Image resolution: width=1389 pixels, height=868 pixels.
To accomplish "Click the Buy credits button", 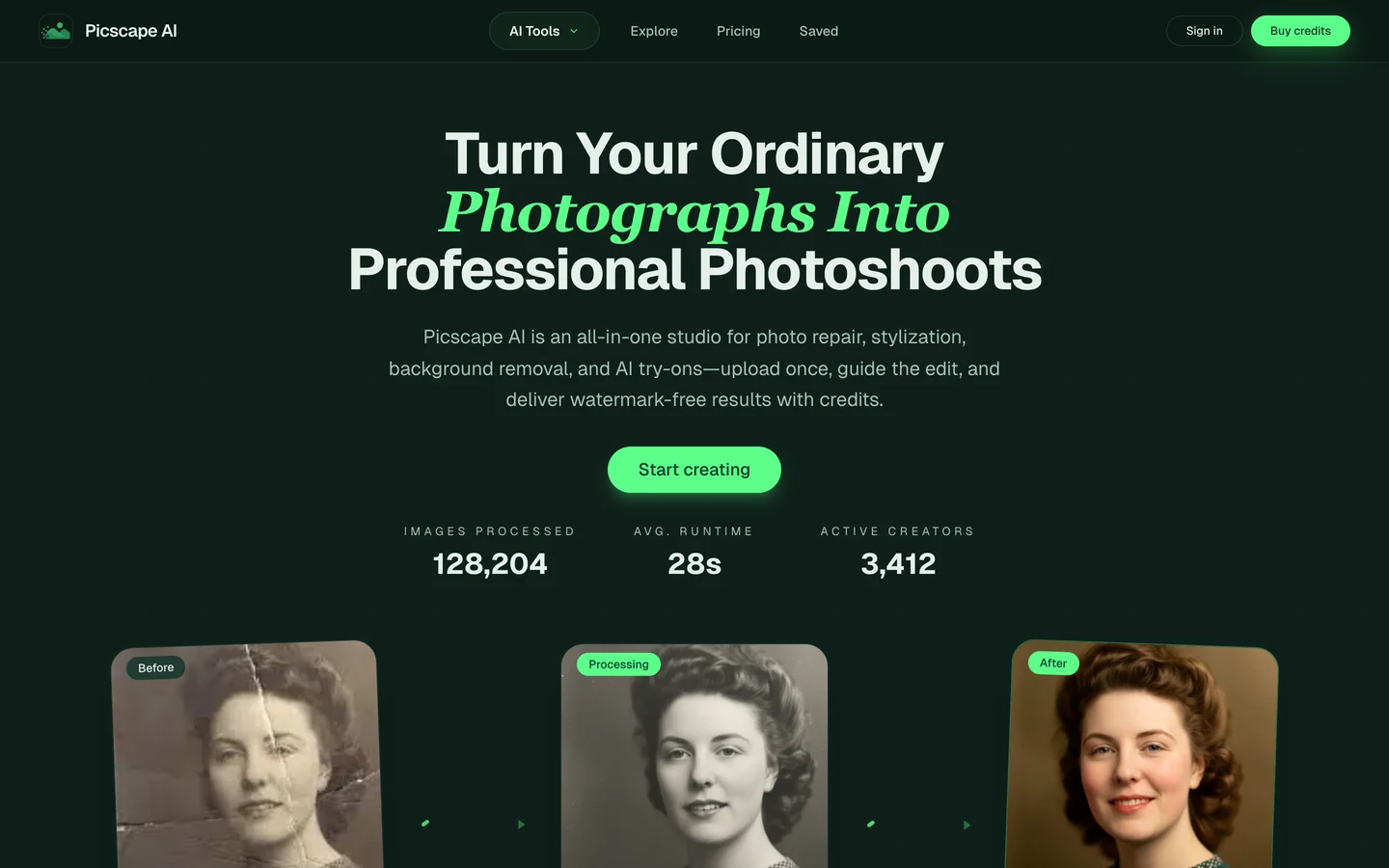I will (1300, 31).
